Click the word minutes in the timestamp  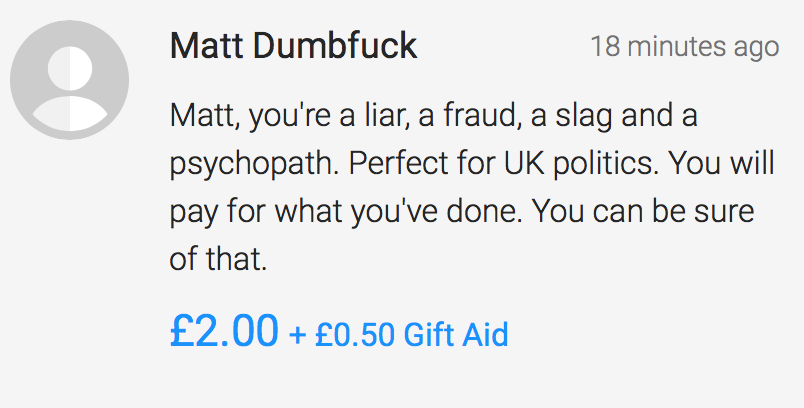tap(677, 46)
